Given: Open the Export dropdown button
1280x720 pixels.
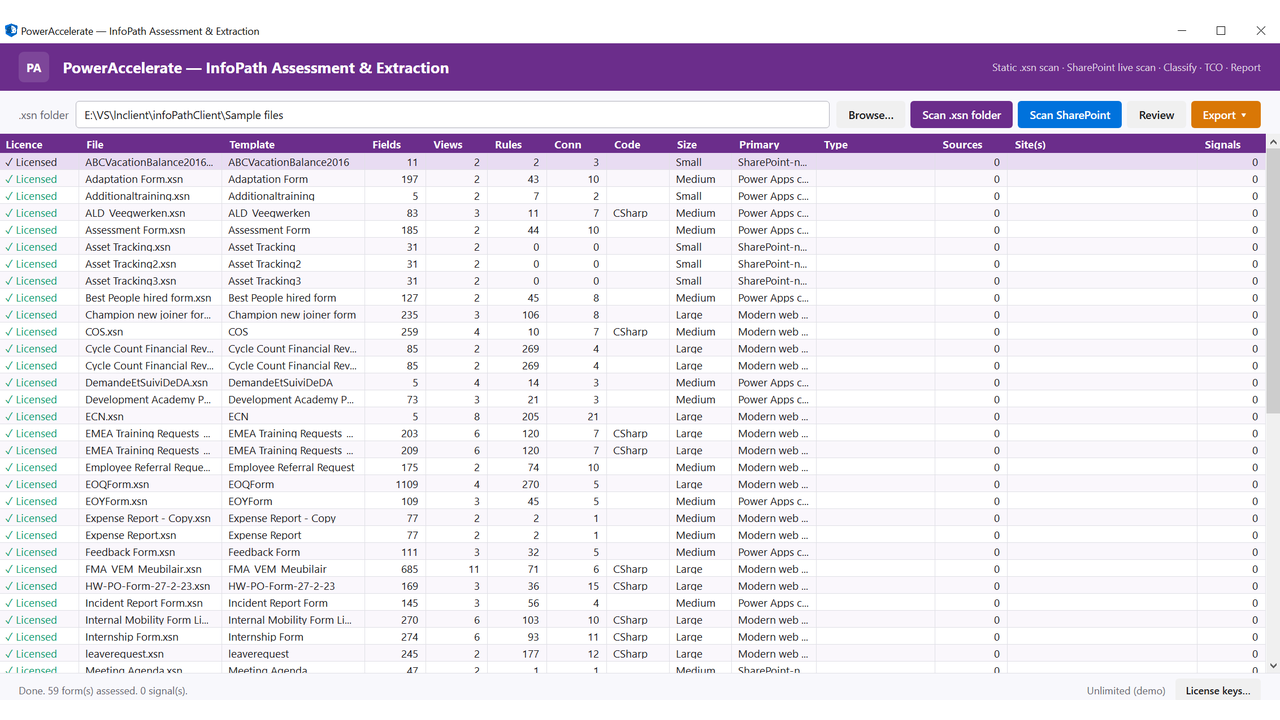Looking at the screenshot, I should tap(1225, 115).
